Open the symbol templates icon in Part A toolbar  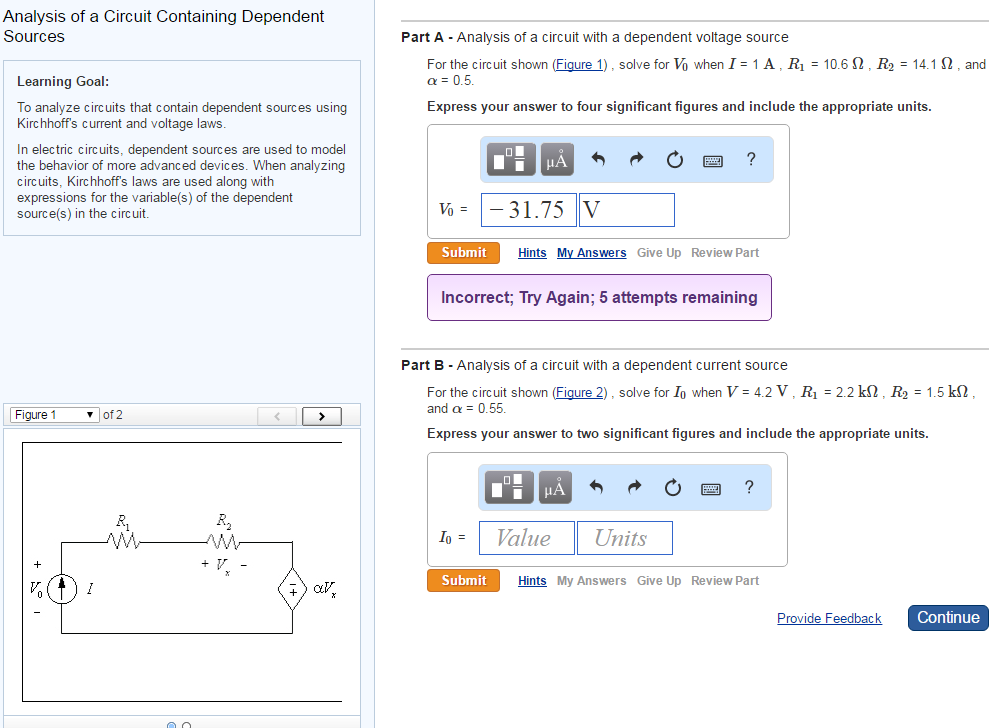[x=510, y=159]
